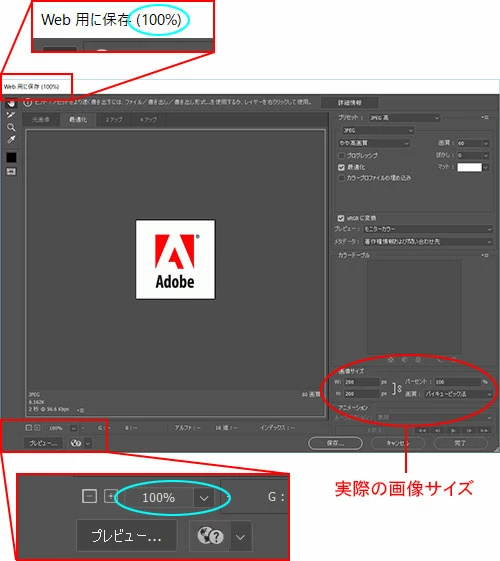Click the キャンセル button
The width and height of the screenshot is (500, 561).
pyautogui.click(x=398, y=443)
